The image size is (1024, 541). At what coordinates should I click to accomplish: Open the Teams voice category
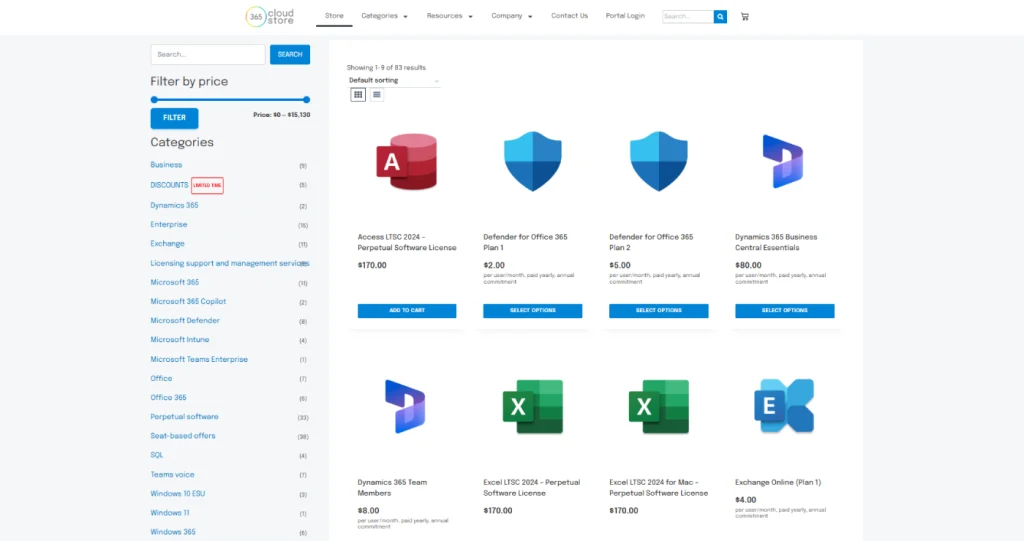click(x=172, y=475)
